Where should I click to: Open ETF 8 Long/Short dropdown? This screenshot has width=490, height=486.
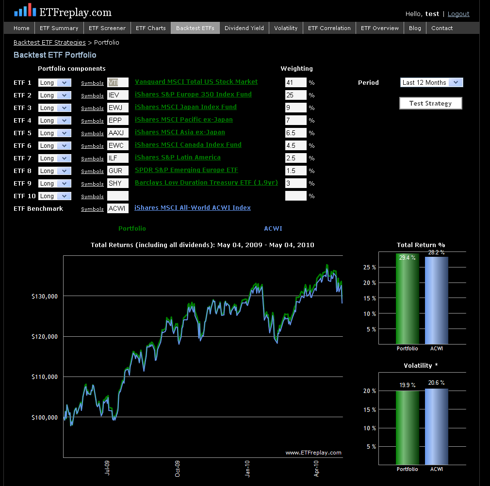coord(55,171)
